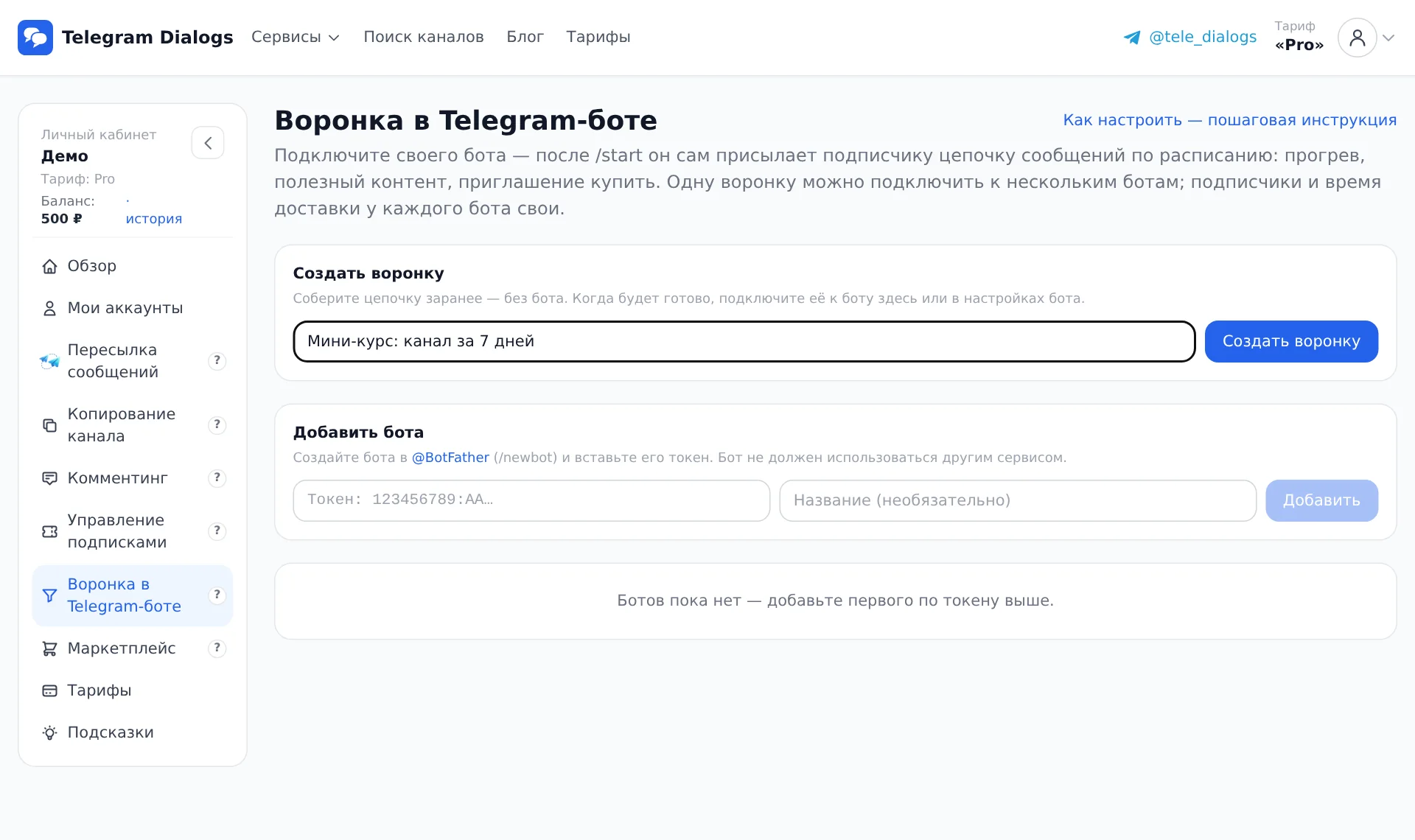The image size is (1415, 840).
Task: Click the lightbulb icon for Подсказки
Action: point(49,732)
